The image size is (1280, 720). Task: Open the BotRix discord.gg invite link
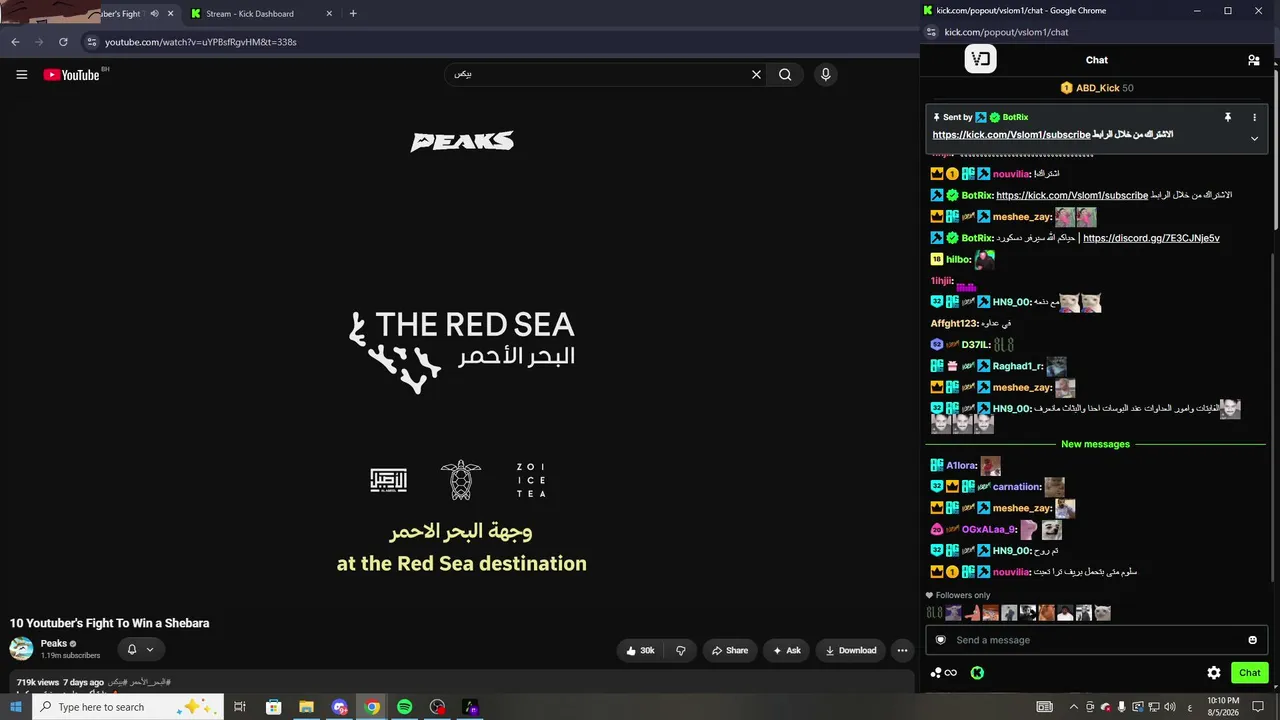tap(1151, 238)
